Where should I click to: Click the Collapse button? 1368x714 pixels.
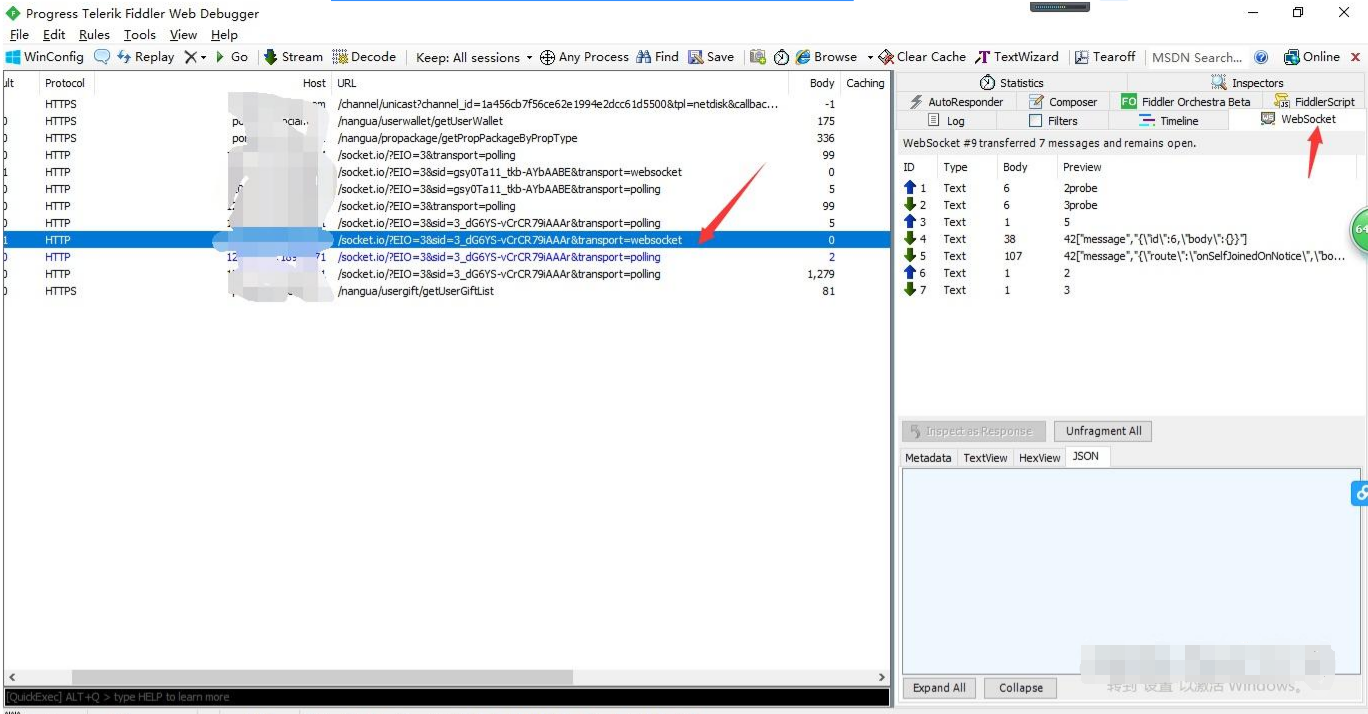pos(1021,688)
